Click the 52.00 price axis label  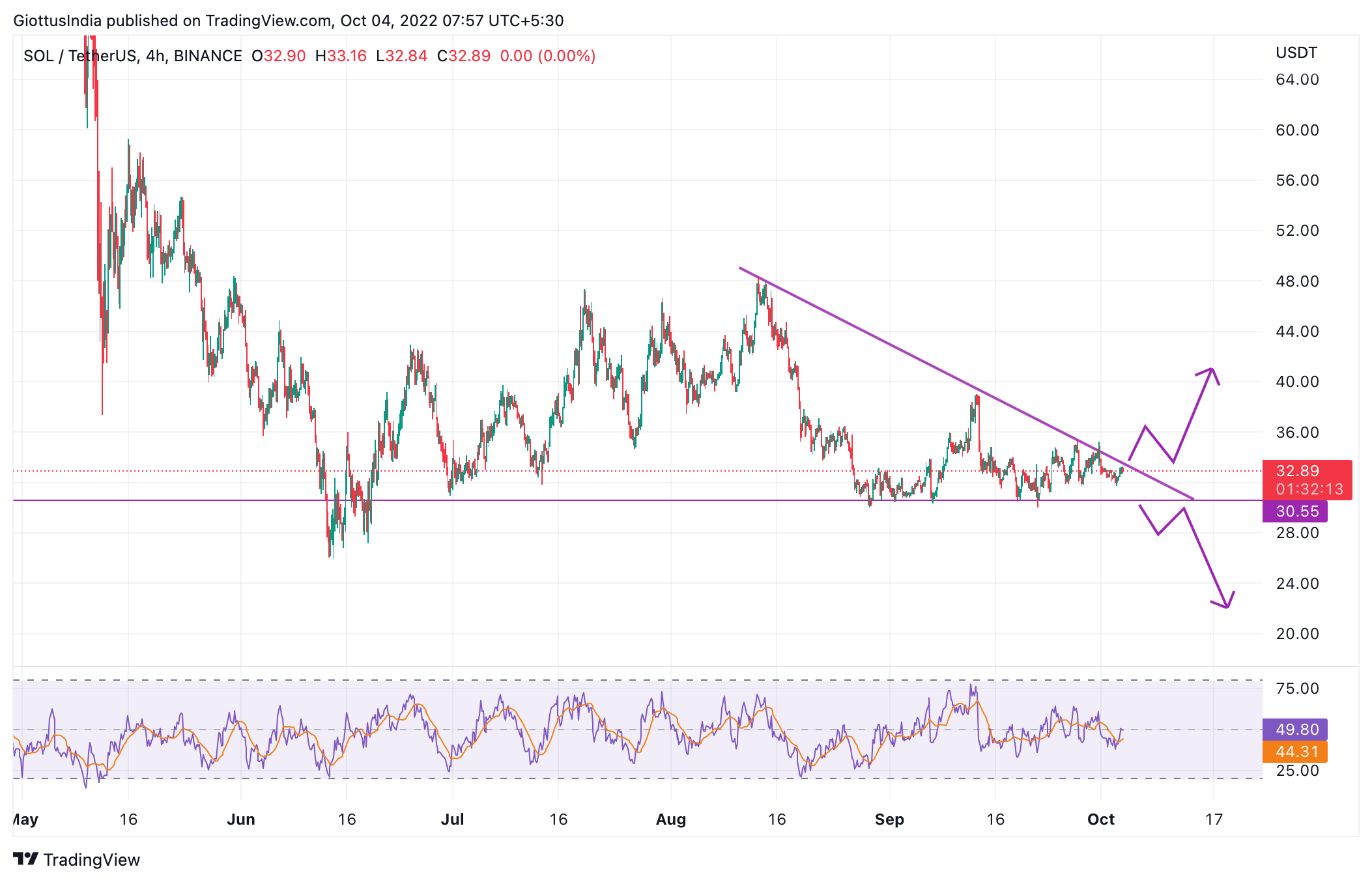(1298, 231)
